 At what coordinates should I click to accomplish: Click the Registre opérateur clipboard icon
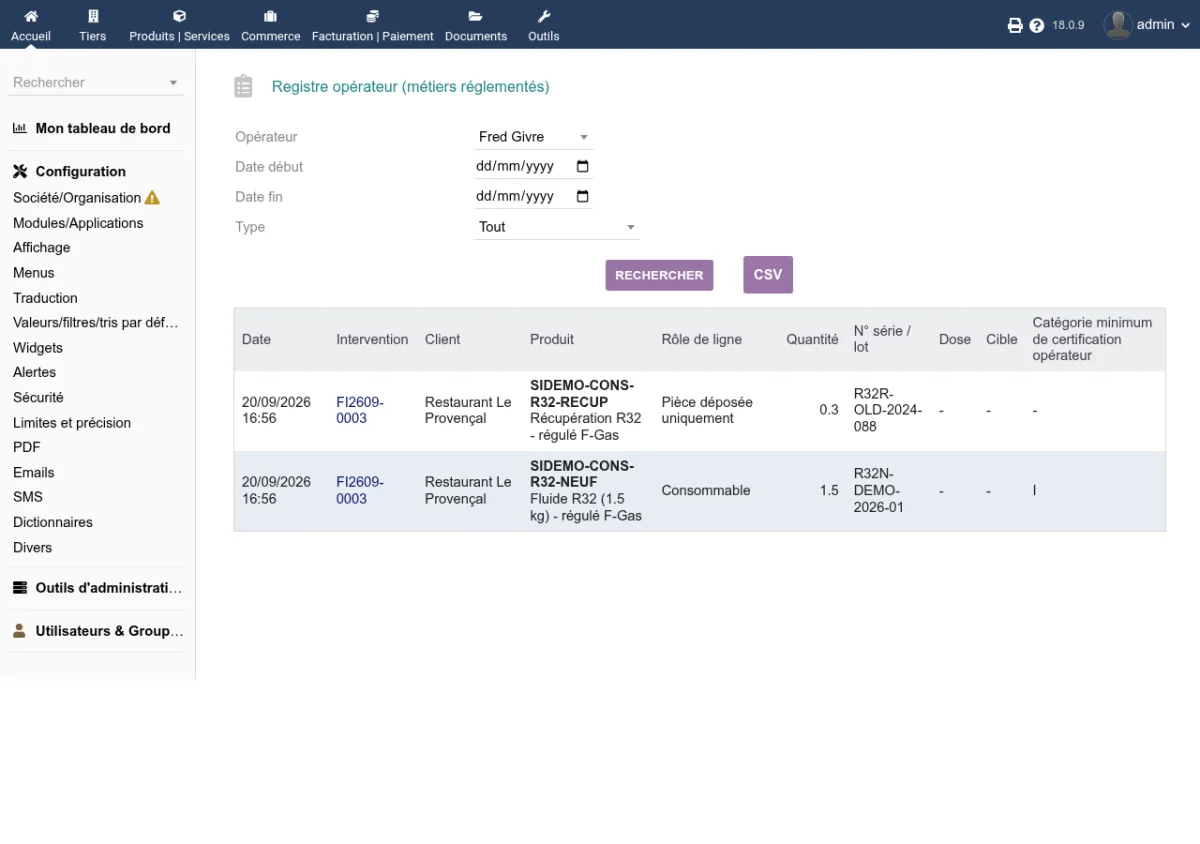pyautogui.click(x=243, y=87)
